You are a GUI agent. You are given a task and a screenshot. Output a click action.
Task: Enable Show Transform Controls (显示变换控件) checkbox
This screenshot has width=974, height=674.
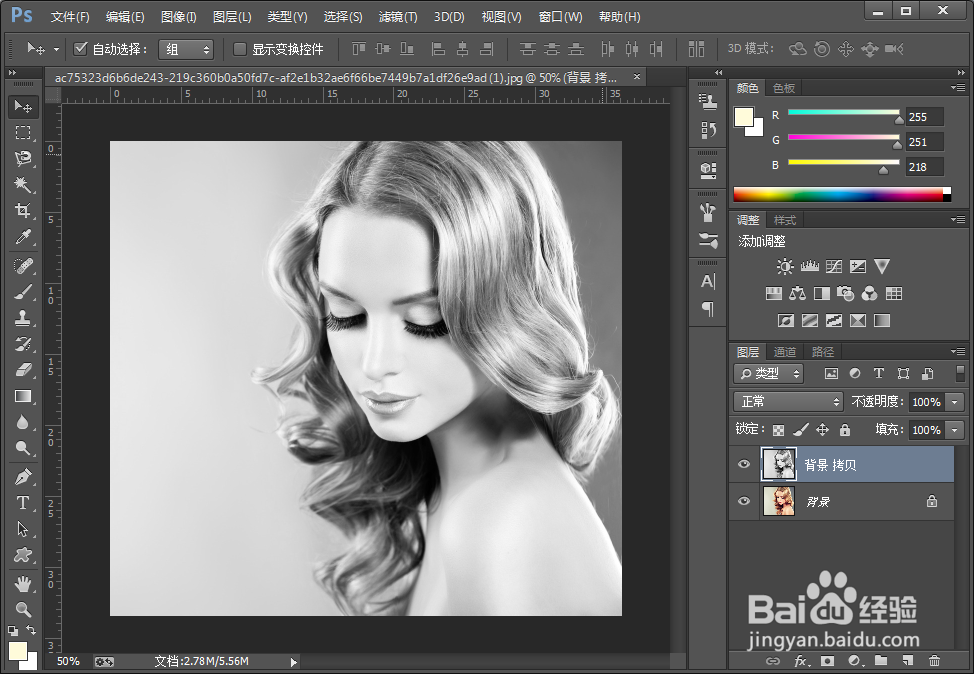(x=240, y=48)
